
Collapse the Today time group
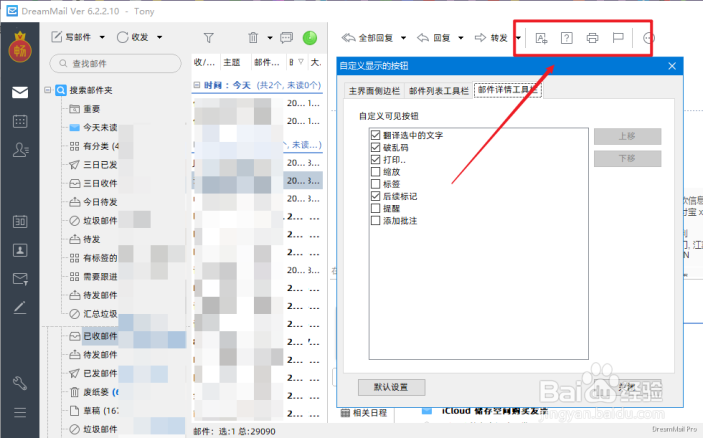tap(196, 85)
